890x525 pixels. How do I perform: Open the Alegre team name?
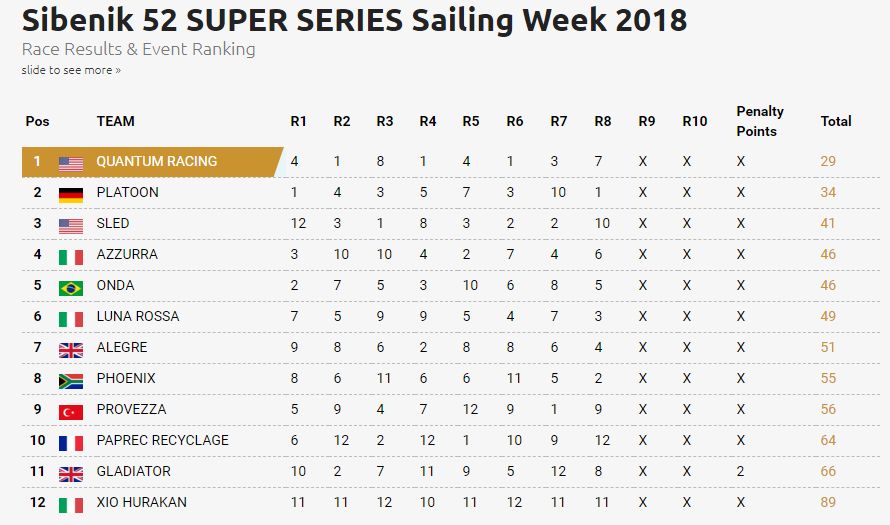(x=122, y=347)
